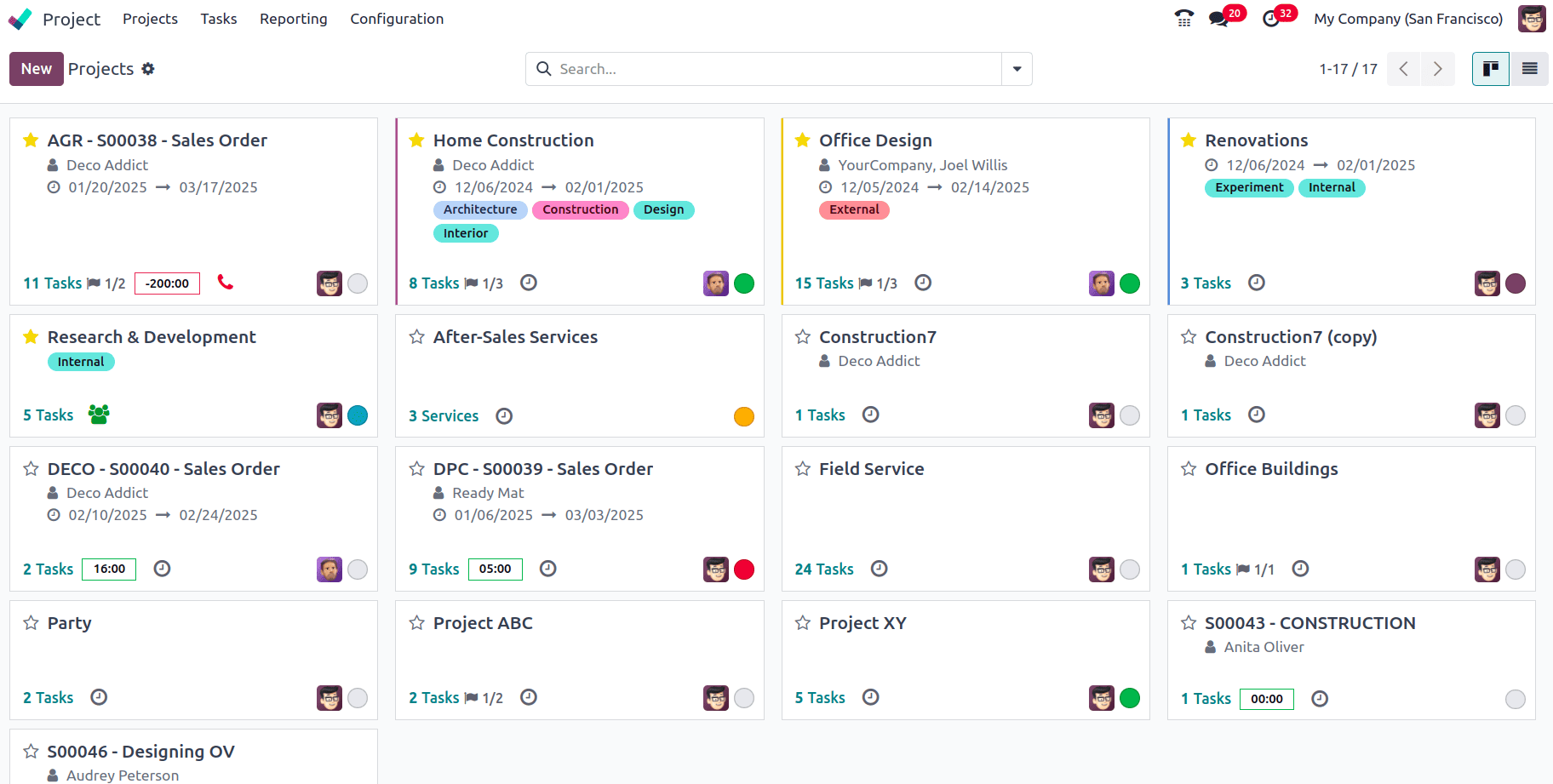Click the gear icon next to Projects breadcrumb
Viewport: 1553px width, 784px height.
click(148, 69)
